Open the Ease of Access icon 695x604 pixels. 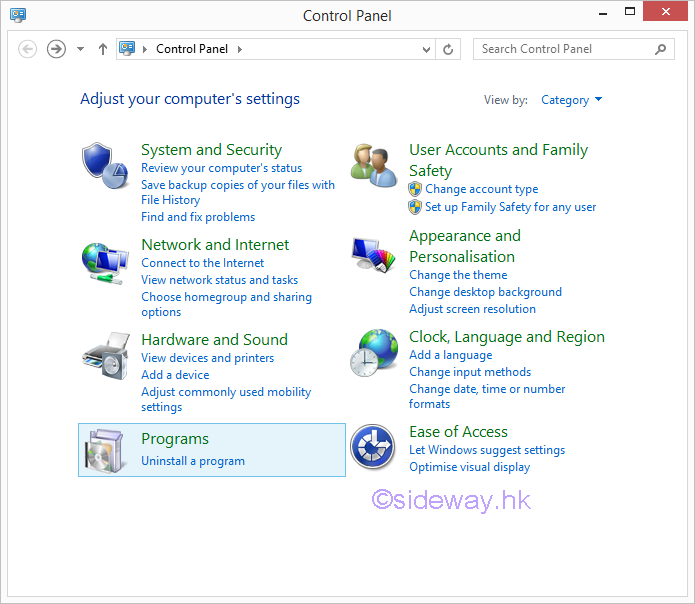click(x=374, y=449)
